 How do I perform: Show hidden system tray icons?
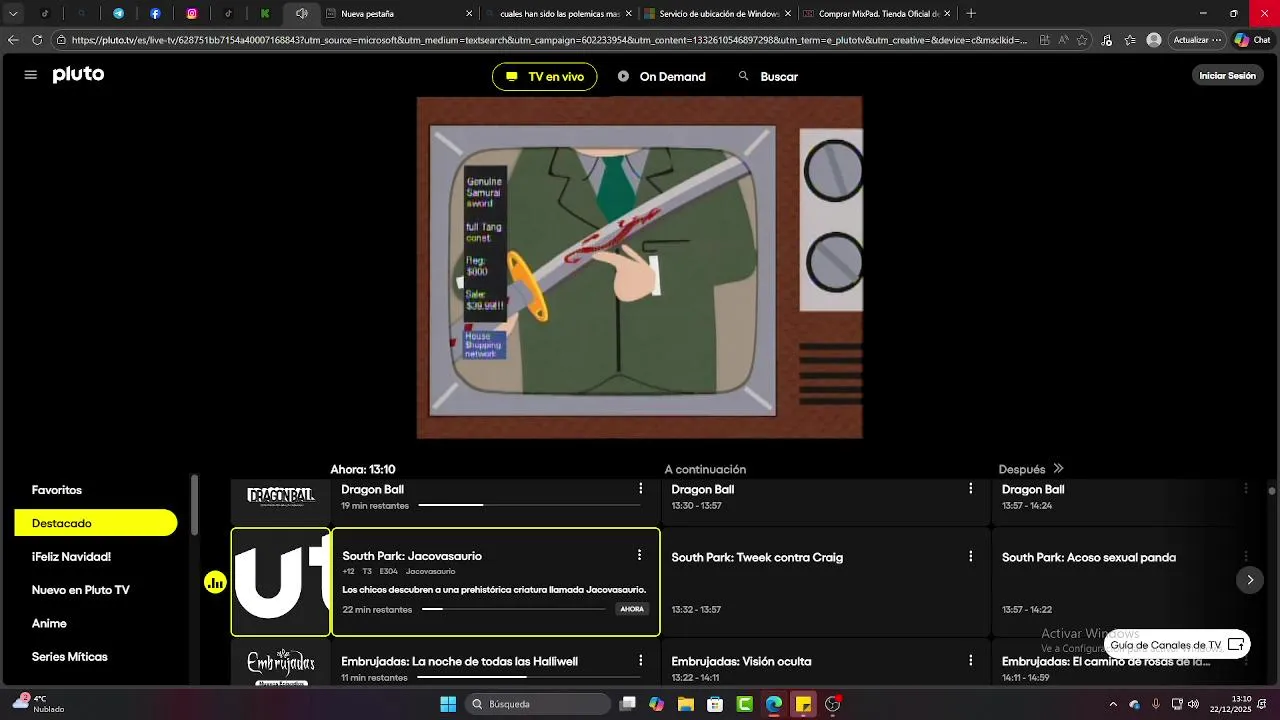tap(1113, 704)
